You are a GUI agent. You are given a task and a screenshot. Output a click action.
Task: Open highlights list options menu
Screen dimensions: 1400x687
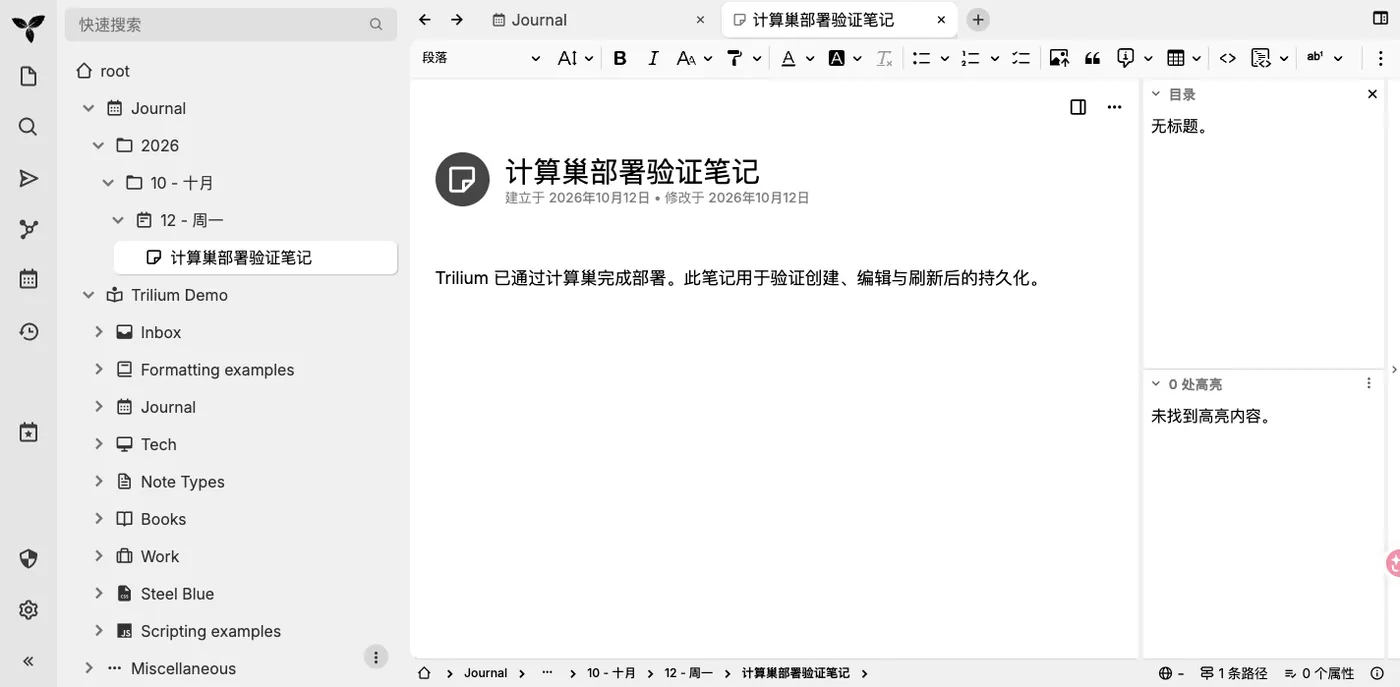point(1369,384)
